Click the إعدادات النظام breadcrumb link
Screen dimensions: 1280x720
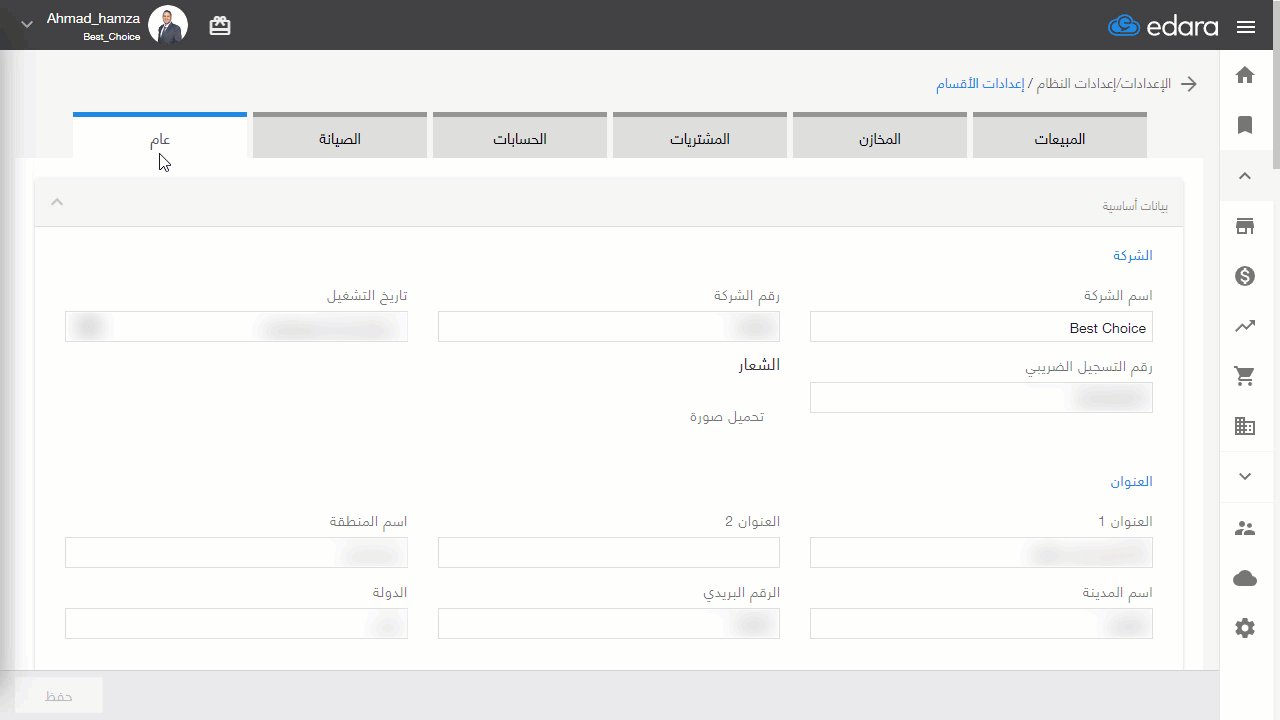tap(1077, 84)
